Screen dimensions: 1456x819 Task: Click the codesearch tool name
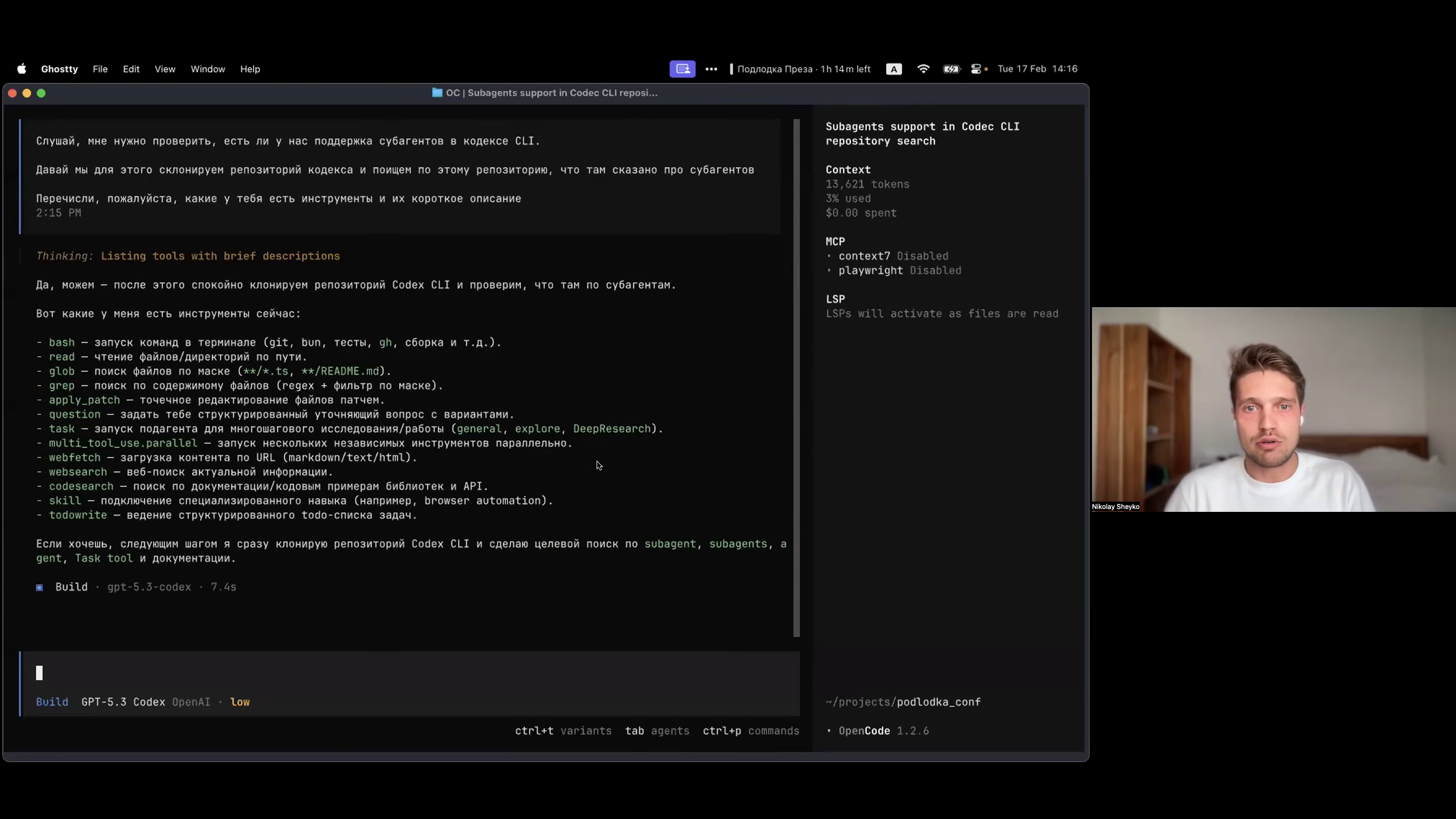[x=81, y=486]
